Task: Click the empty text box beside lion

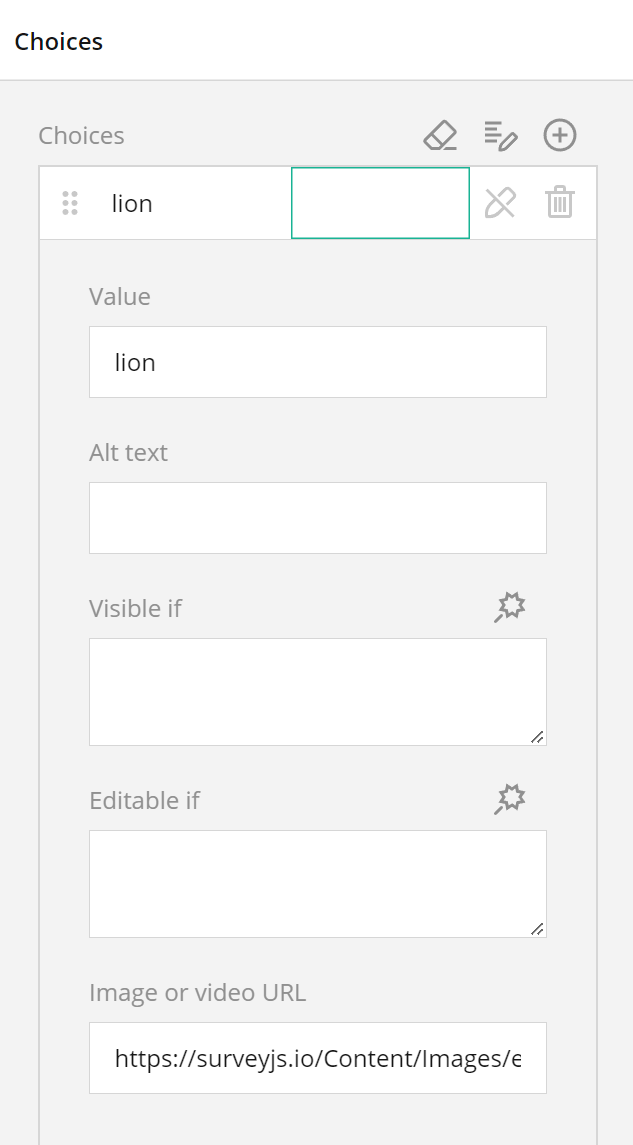Action: coord(380,202)
